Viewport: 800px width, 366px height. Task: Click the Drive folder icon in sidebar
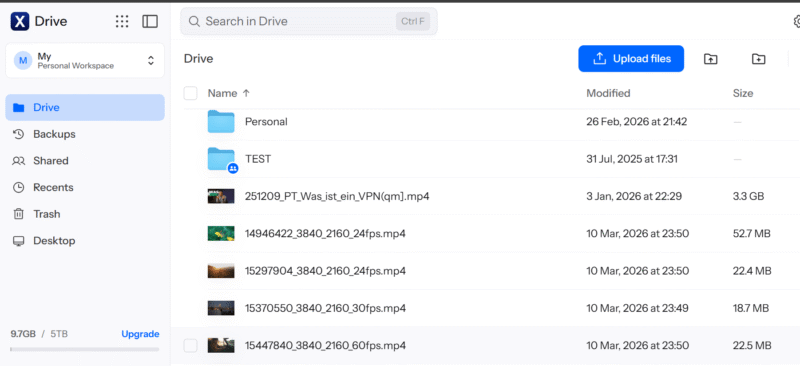click(18, 108)
